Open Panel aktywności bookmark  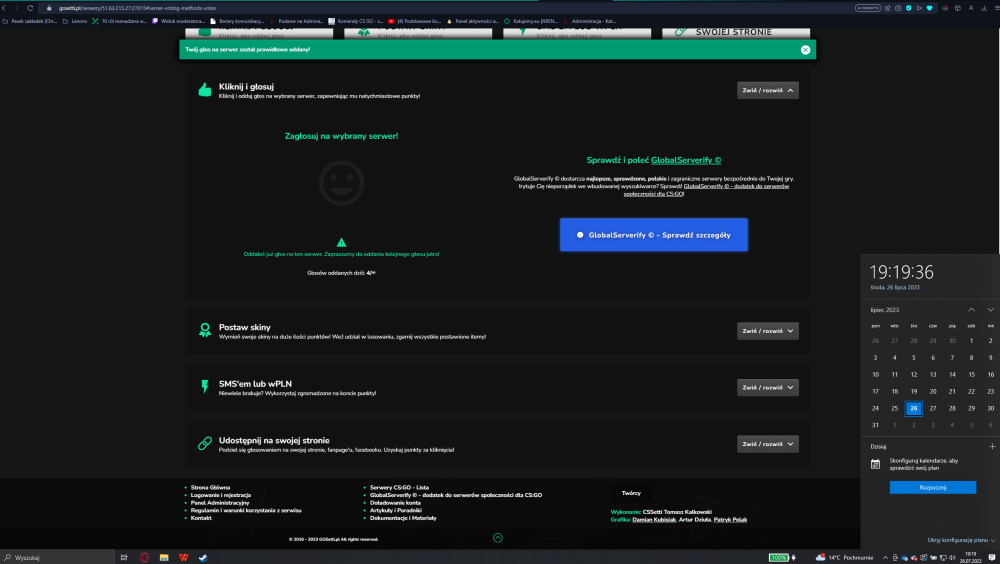point(473,21)
